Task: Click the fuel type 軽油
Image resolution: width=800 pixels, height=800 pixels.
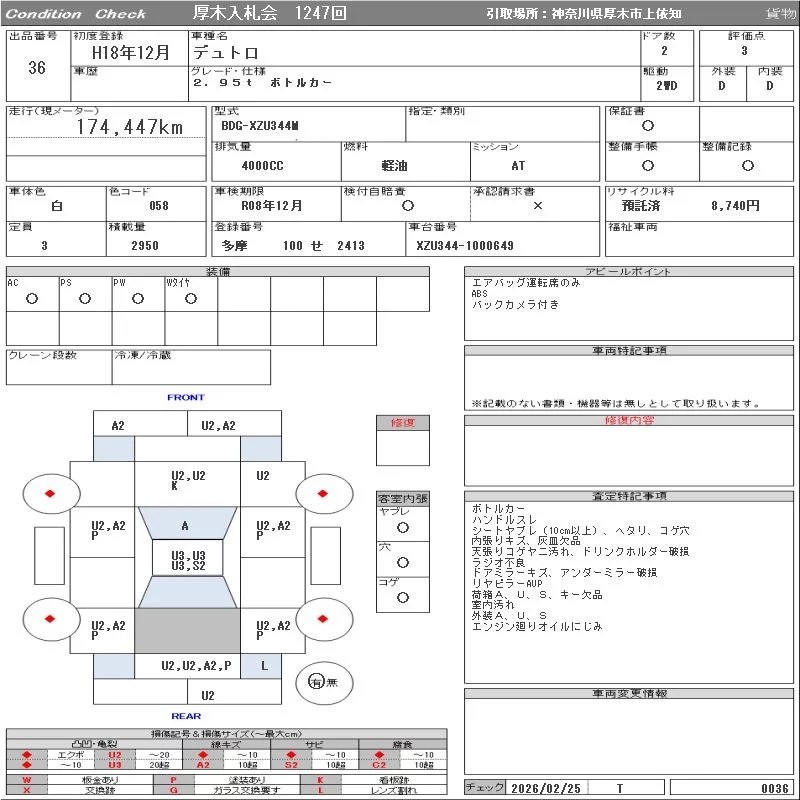Action: click(394, 166)
